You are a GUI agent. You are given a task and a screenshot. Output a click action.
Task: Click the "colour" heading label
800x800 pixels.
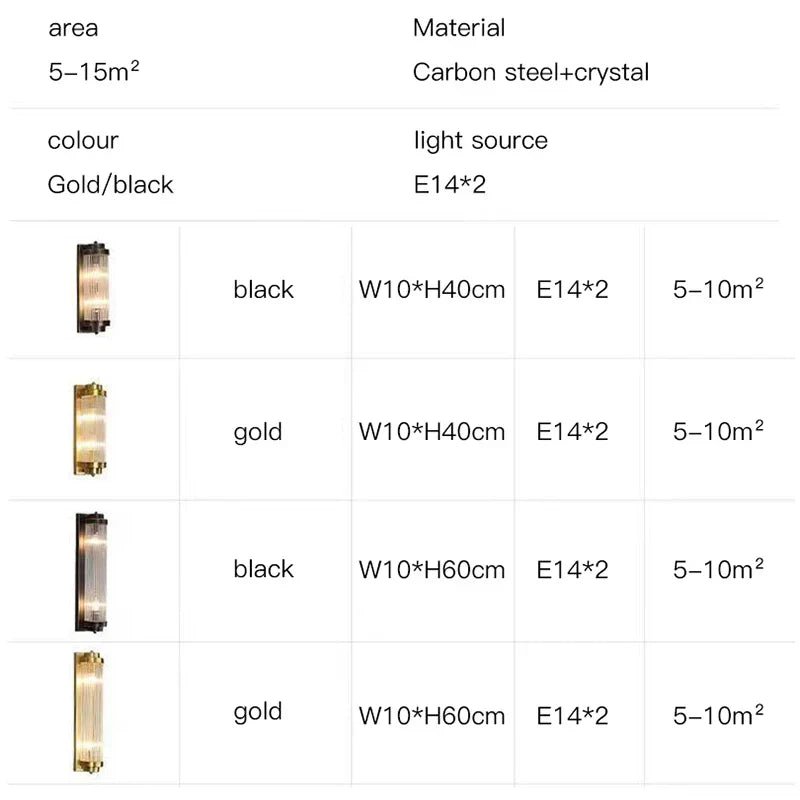coord(83,140)
